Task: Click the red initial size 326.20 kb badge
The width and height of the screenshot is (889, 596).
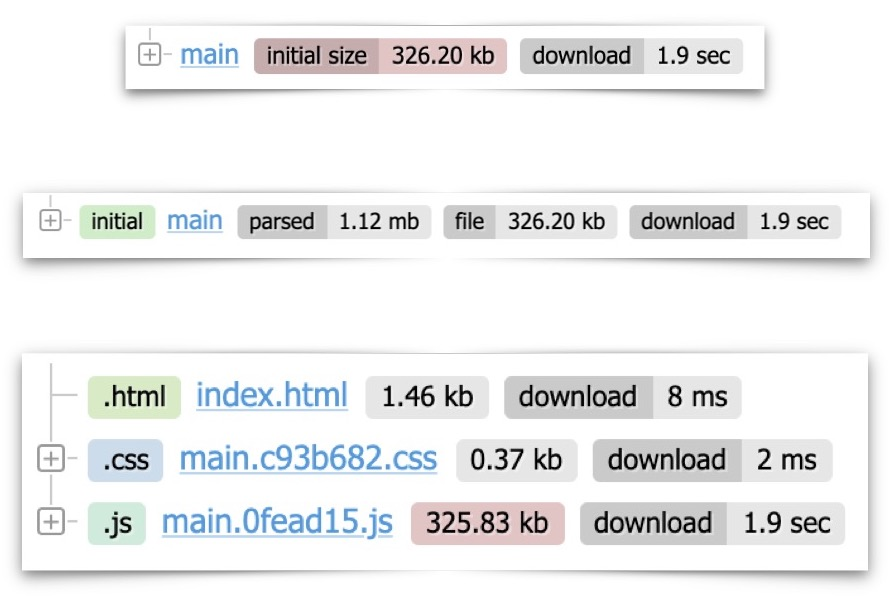Action: [380, 56]
